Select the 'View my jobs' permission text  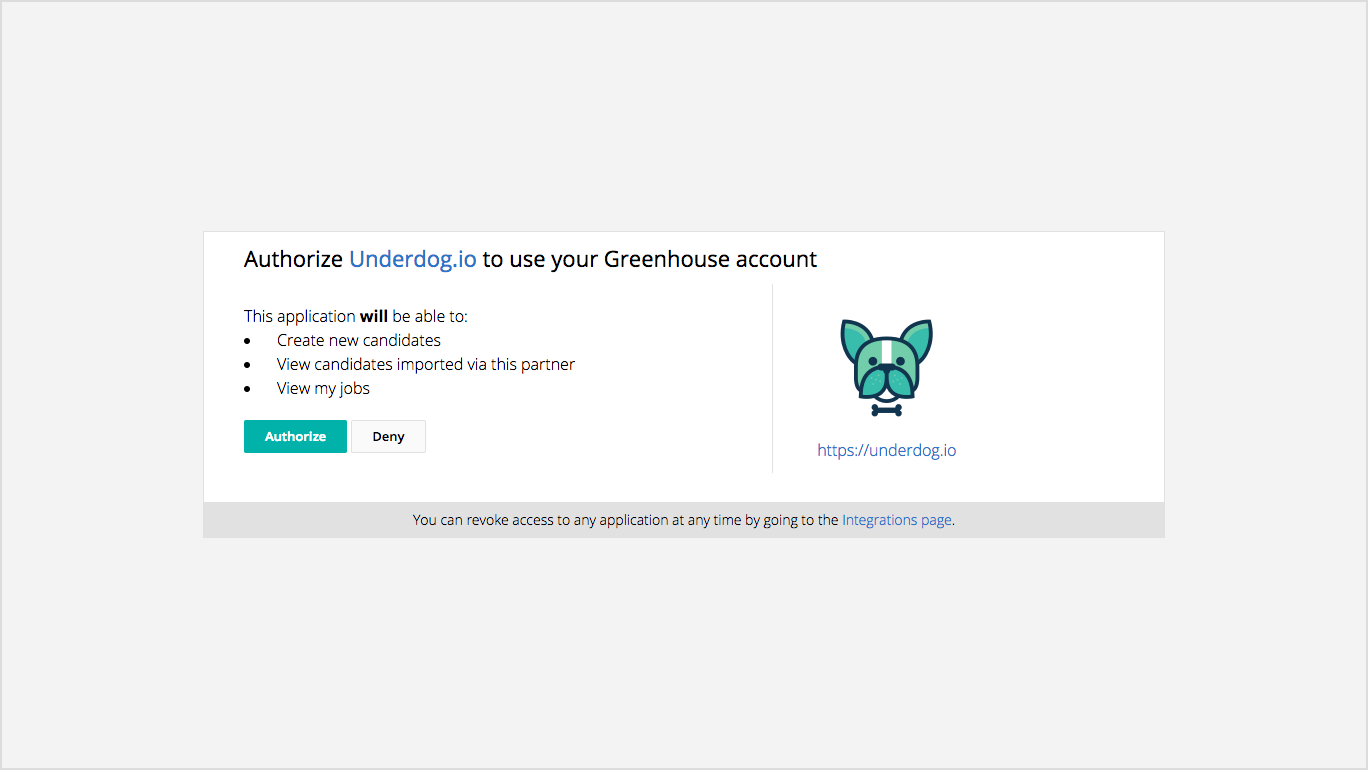pos(323,388)
